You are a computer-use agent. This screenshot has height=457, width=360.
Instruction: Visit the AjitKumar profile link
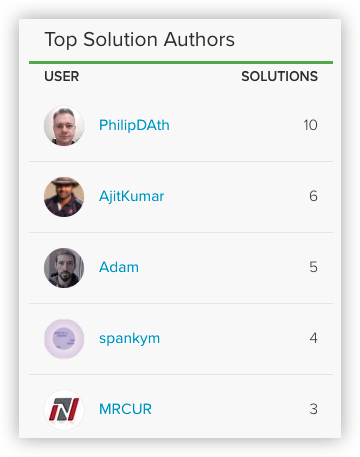(132, 196)
